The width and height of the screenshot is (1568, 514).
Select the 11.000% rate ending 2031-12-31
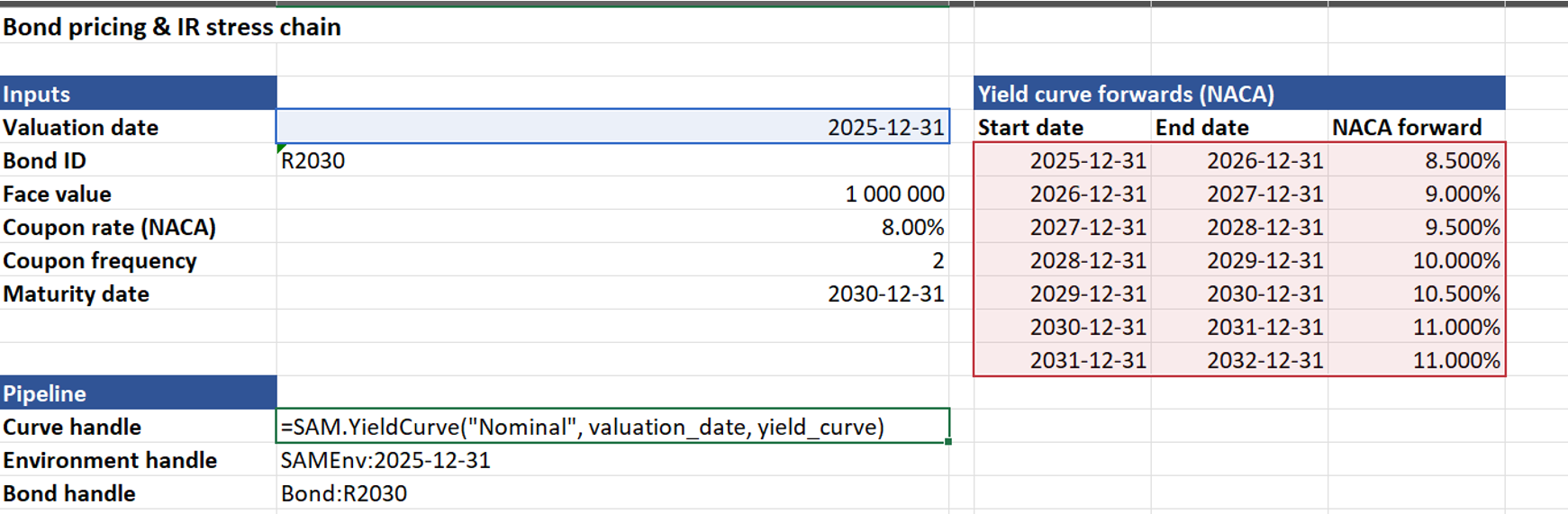(1417, 327)
